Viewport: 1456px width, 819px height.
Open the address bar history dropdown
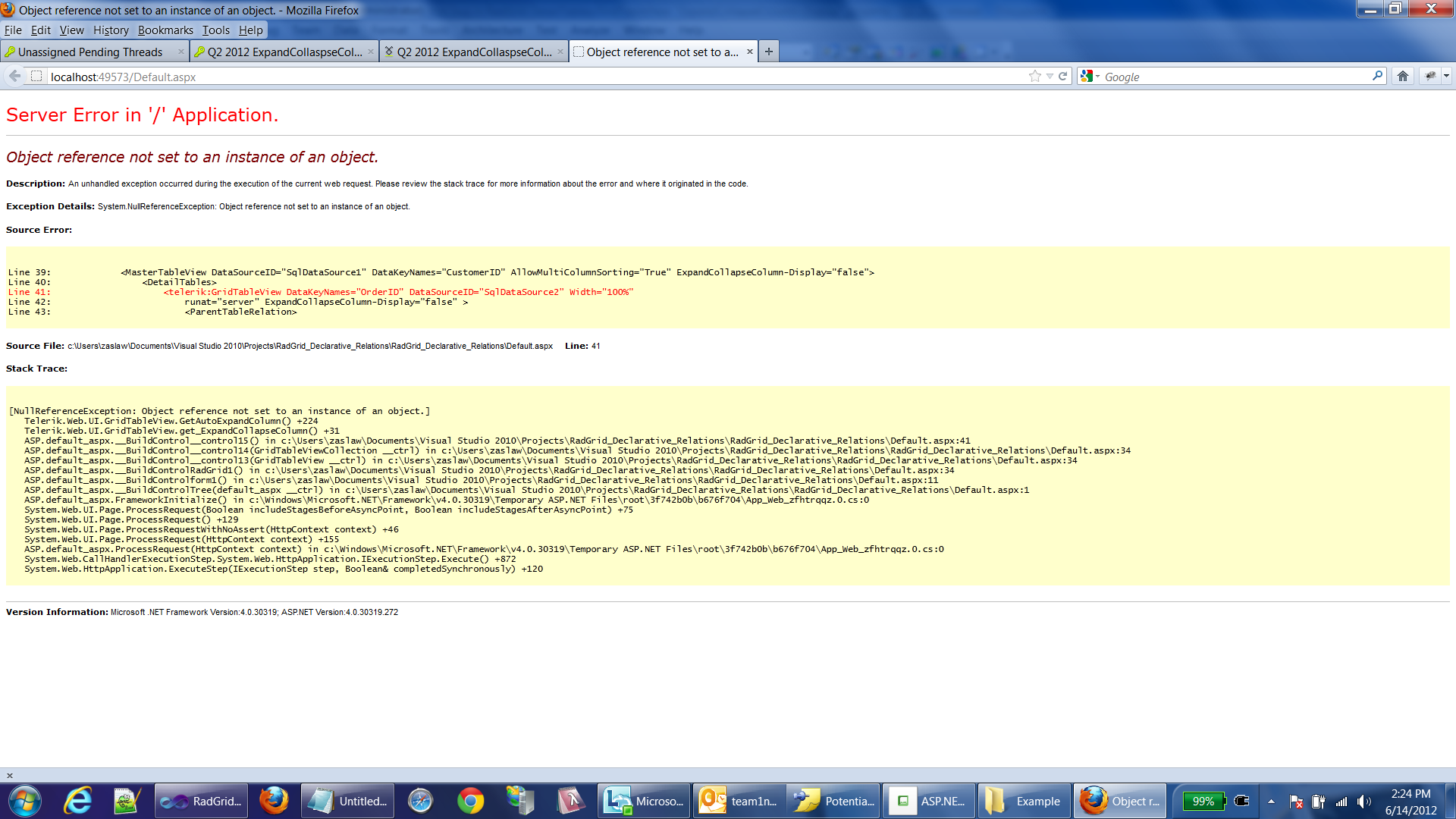(1050, 76)
